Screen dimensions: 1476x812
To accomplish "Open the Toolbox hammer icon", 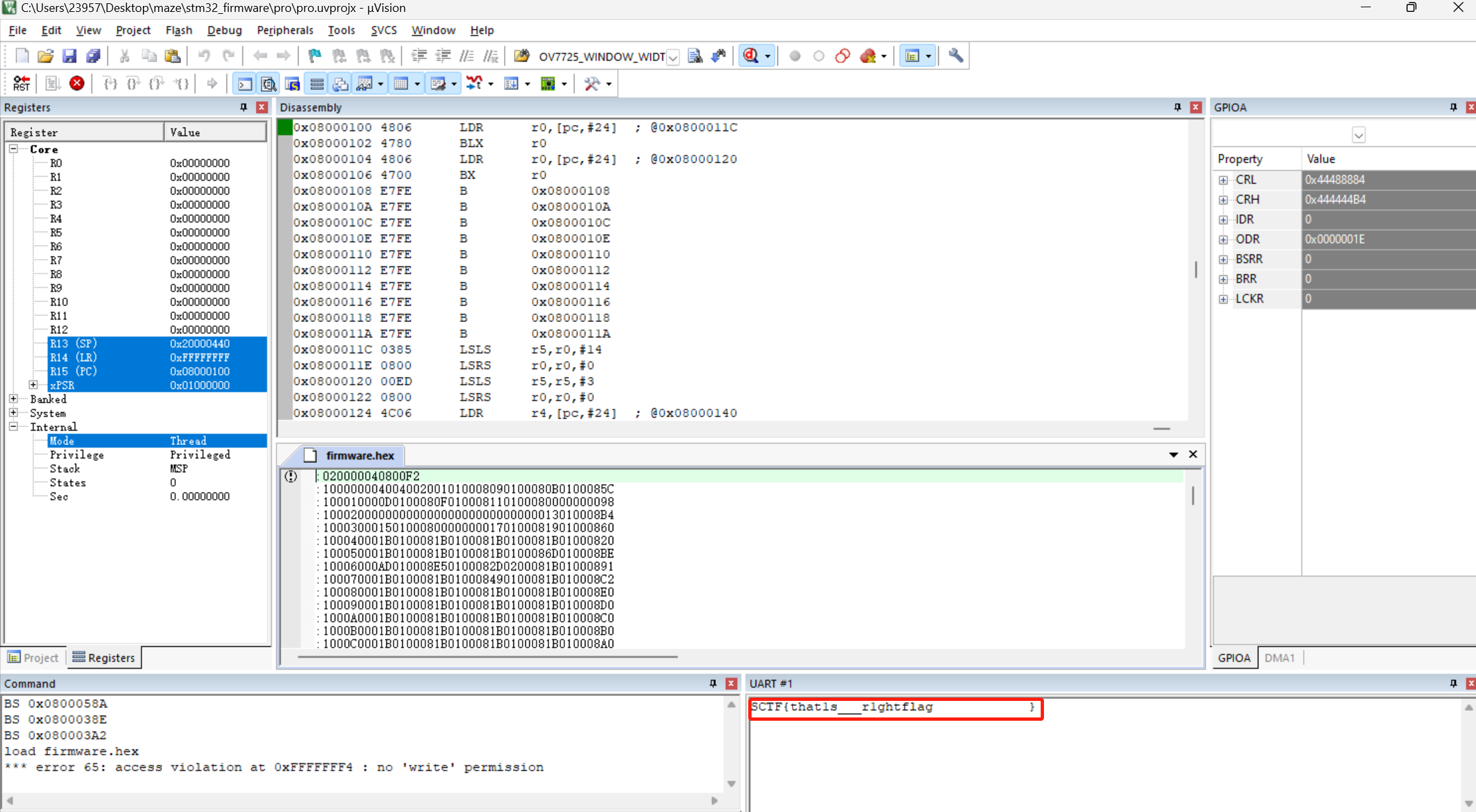I will click(x=591, y=84).
